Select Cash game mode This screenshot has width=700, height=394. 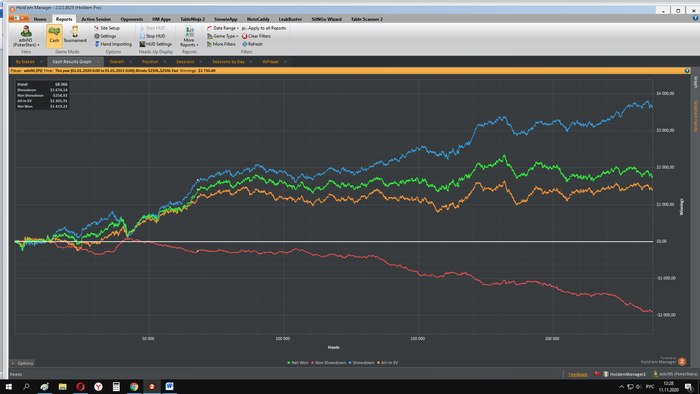[54, 36]
